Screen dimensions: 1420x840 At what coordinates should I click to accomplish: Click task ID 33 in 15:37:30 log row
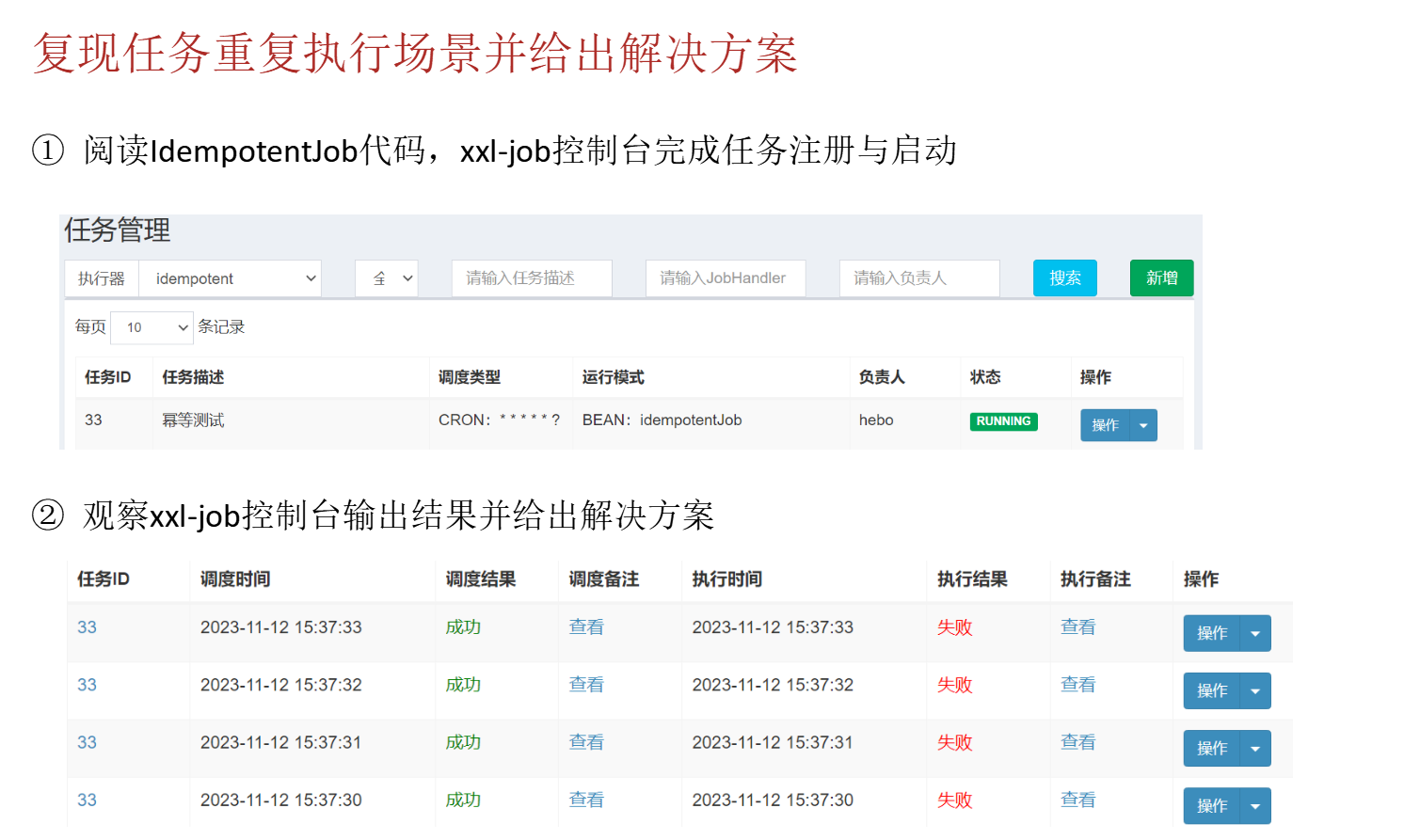coord(87,800)
